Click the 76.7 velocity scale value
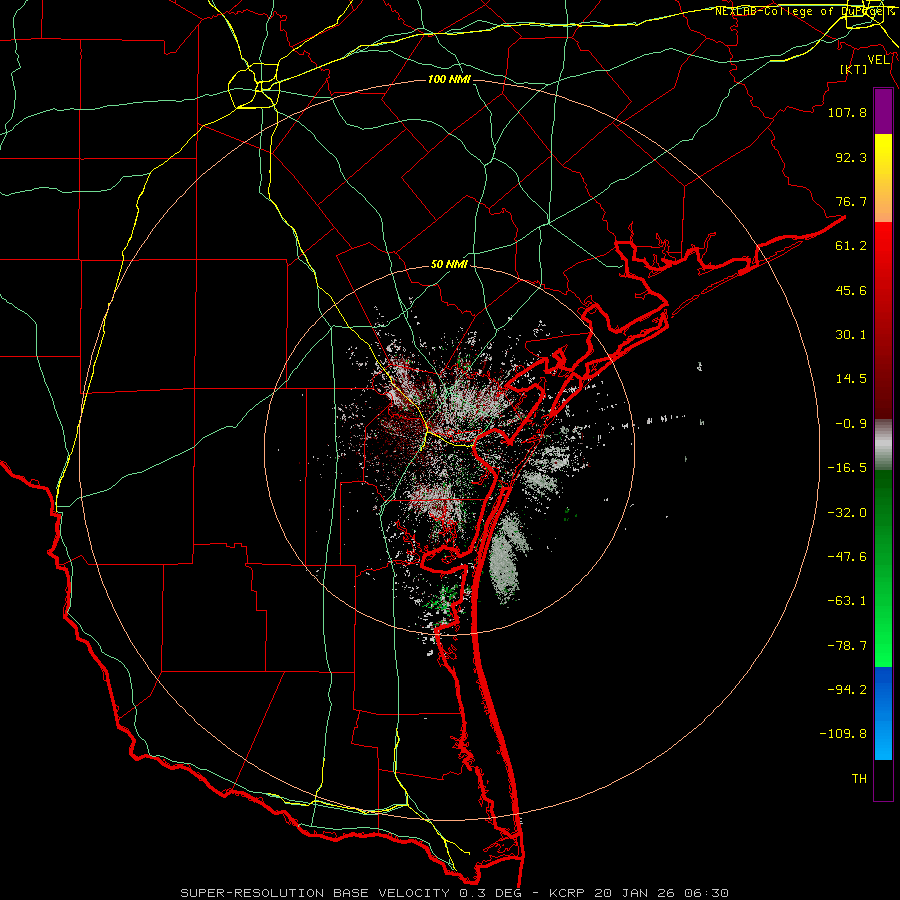This screenshot has height=900, width=900. pyautogui.click(x=851, y=201)
